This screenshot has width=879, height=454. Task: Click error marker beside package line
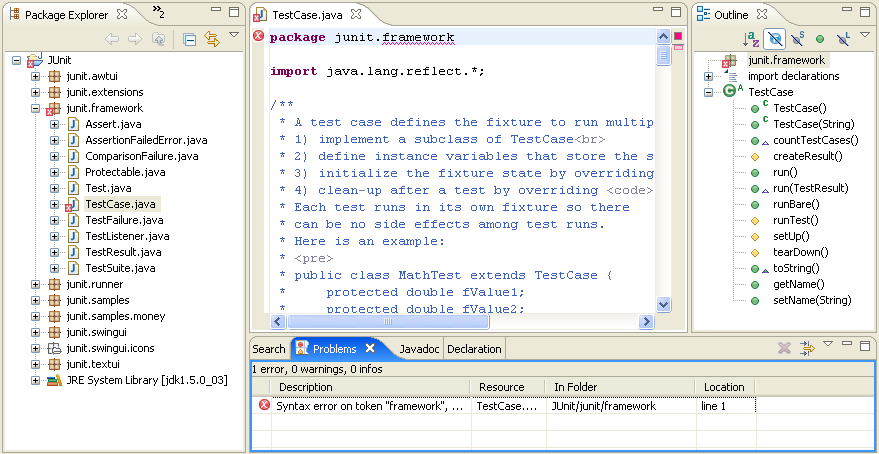point(258,36)
